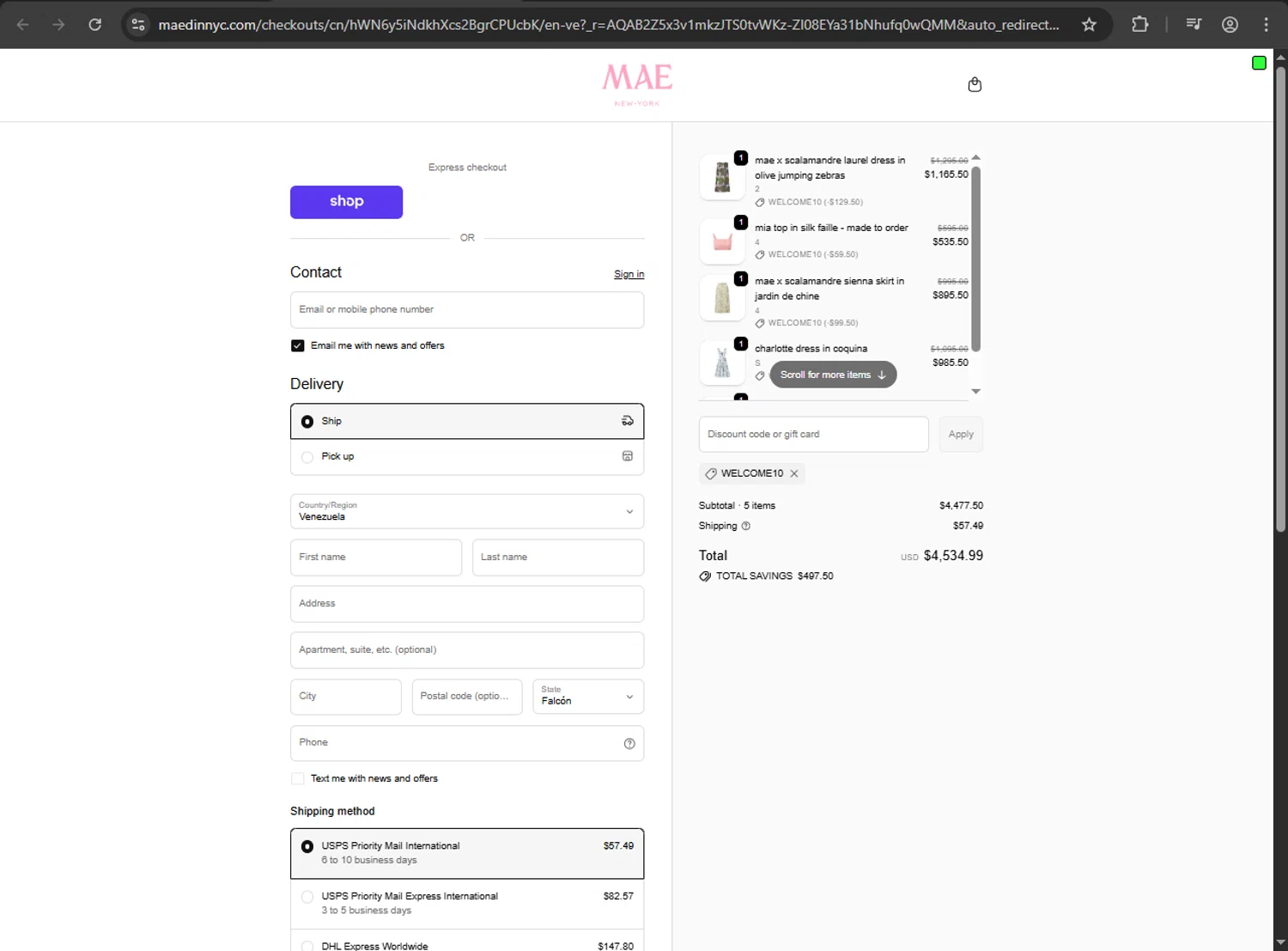Click the MAE New York logo
Viewport: 1288px width, 951px height.
point(637,84)
